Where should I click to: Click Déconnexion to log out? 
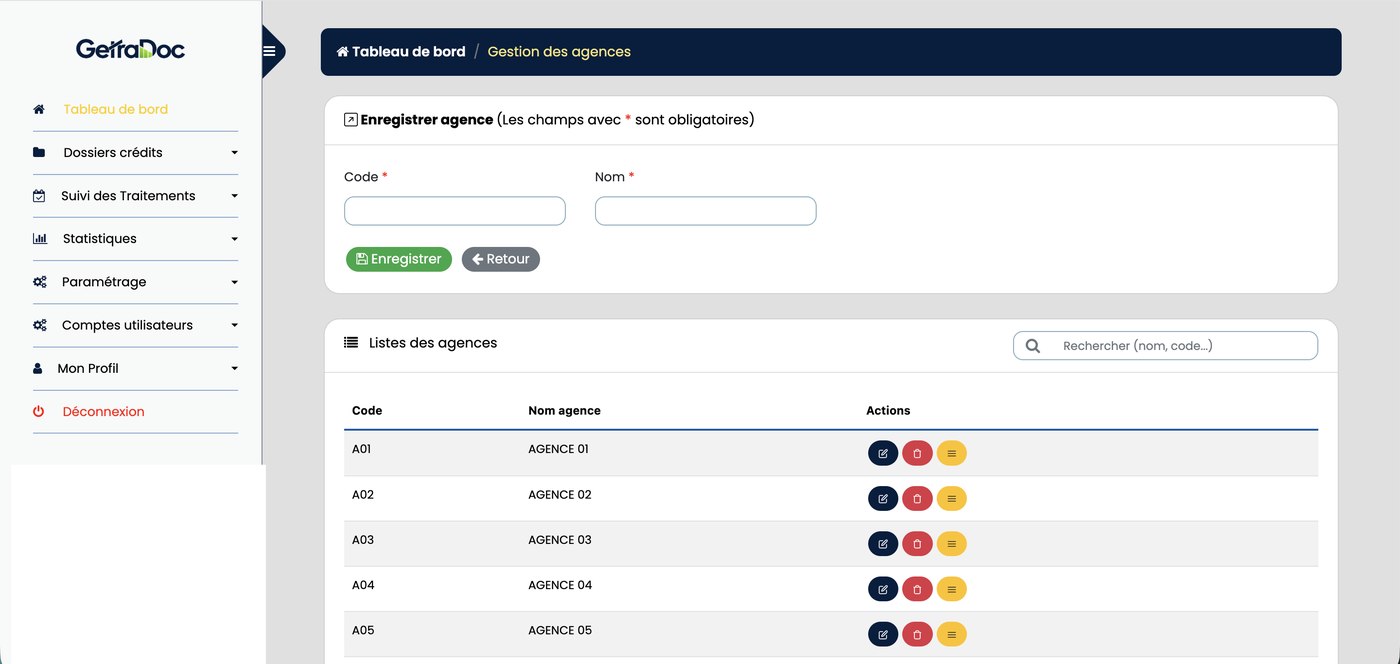[x=103, y=411]
